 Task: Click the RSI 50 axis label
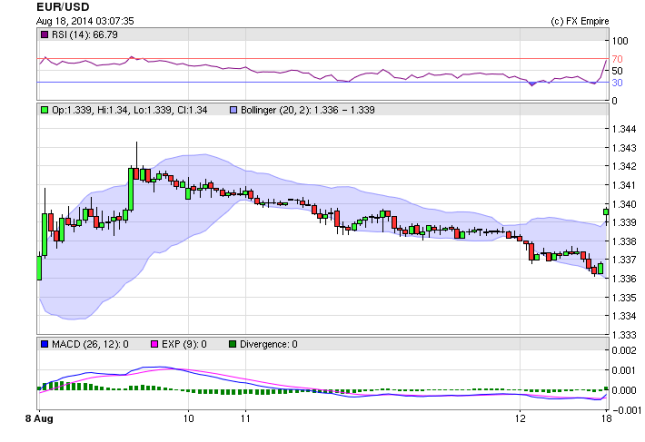point(617,71)
